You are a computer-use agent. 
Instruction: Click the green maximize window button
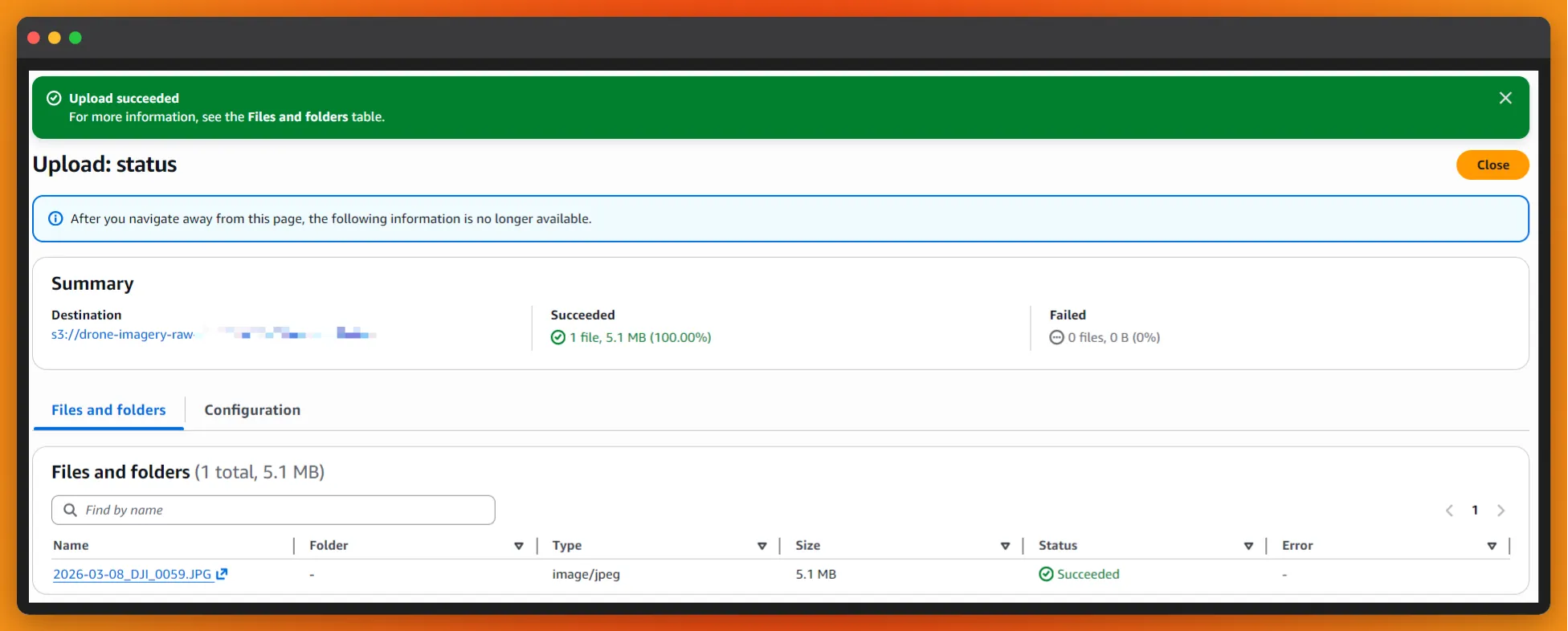[76, 38]
